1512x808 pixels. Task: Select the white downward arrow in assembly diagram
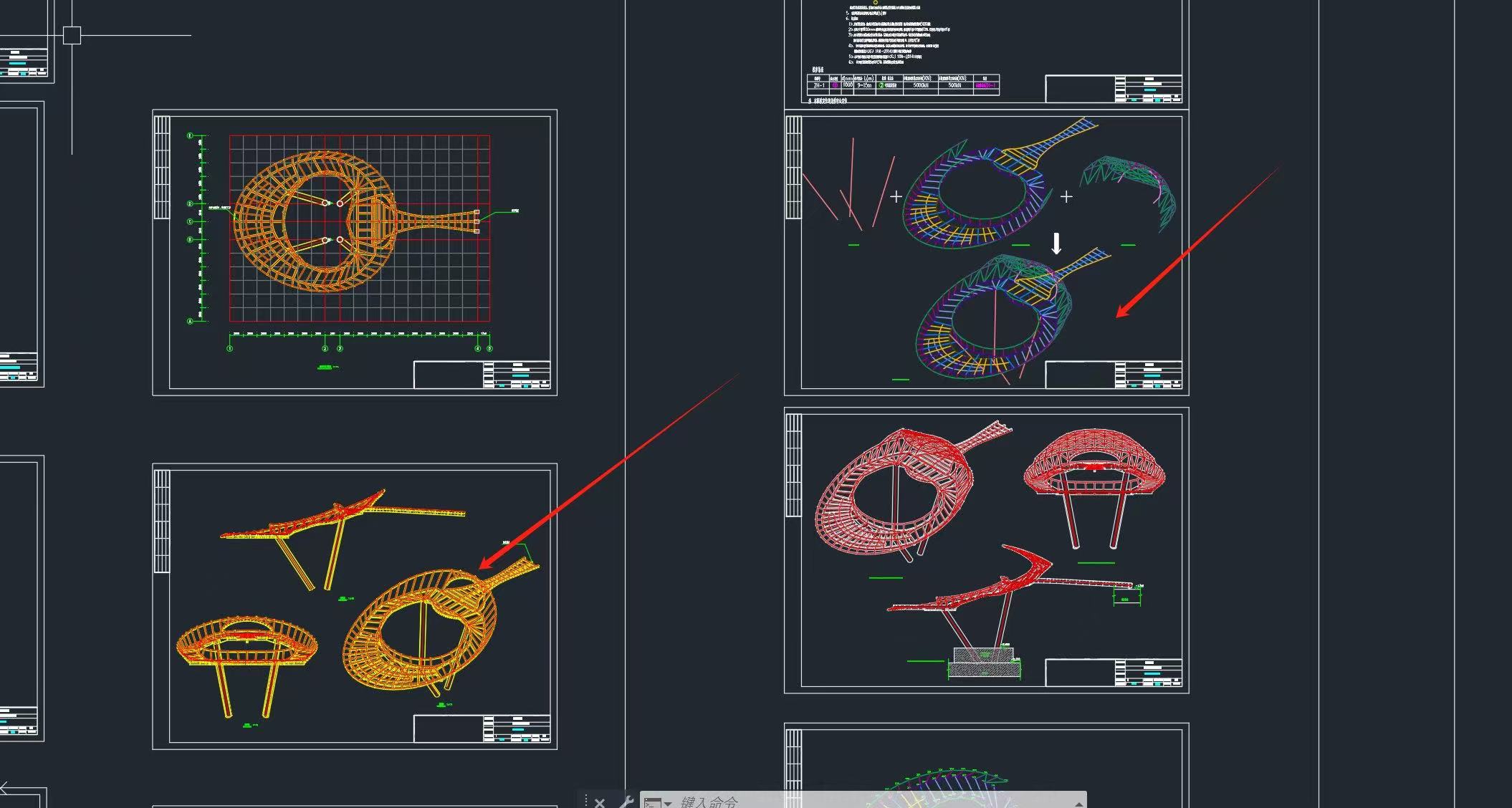(x=1056, y=244)
